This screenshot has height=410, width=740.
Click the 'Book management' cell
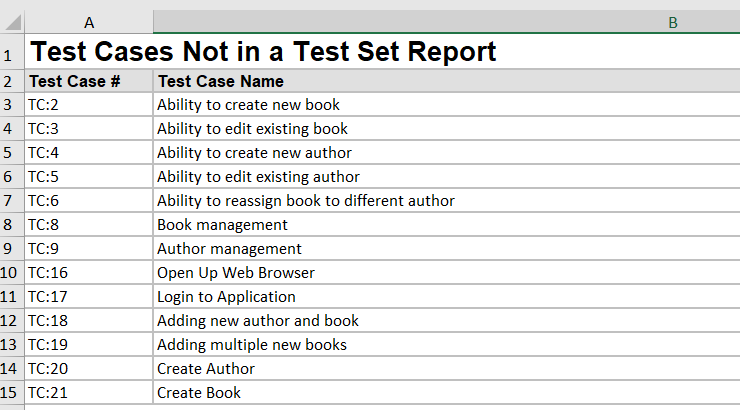(222, 225)
